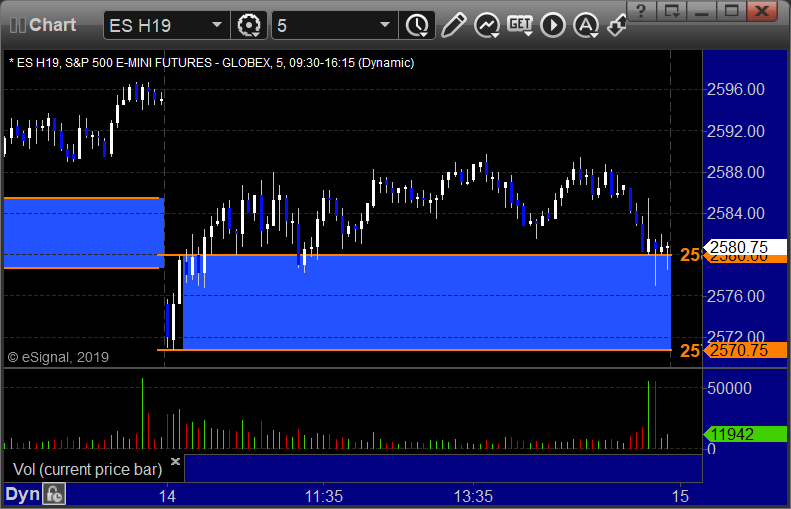Click the Dyn scaling label
The image size is (791, 509).
pyautogui.click(x=23, y=494)
